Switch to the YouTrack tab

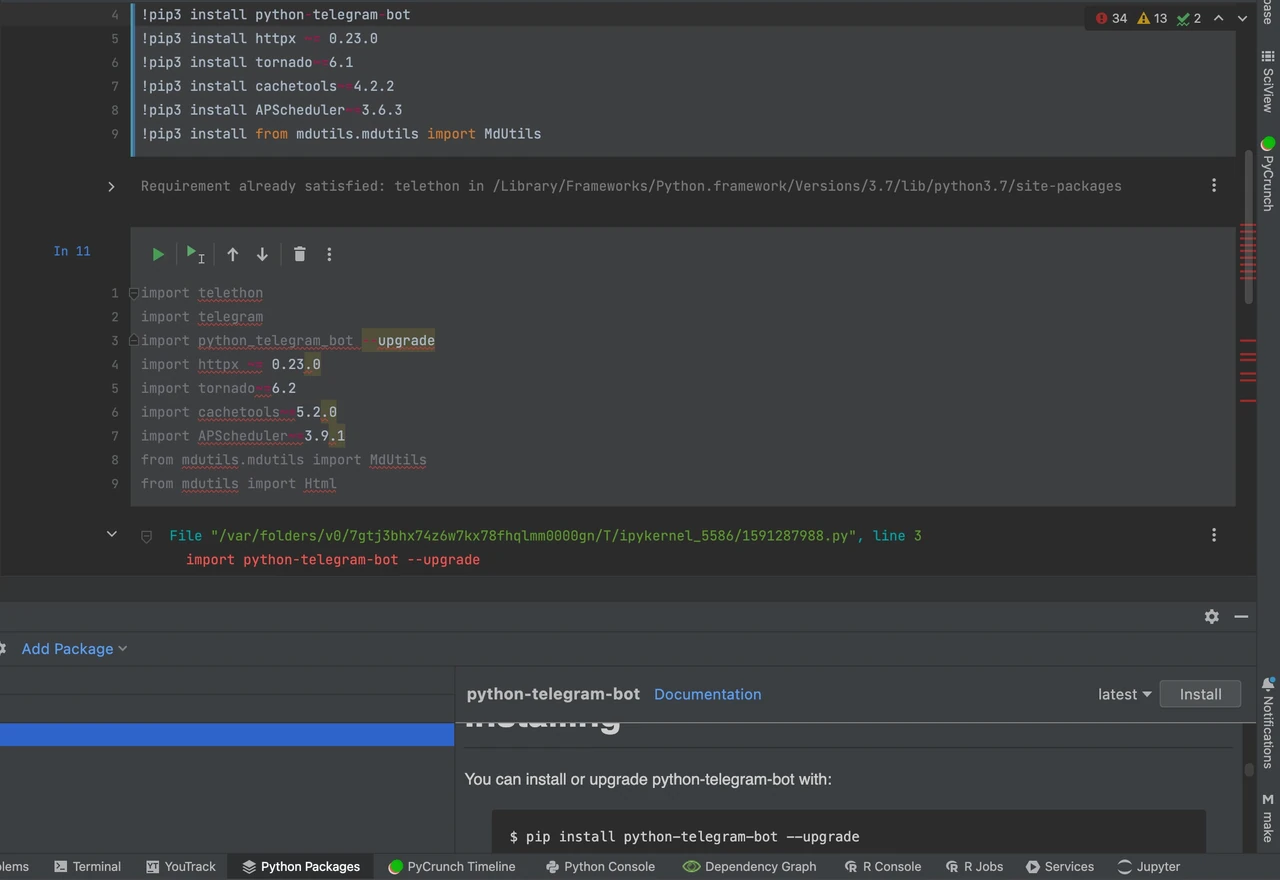[181, 867]
